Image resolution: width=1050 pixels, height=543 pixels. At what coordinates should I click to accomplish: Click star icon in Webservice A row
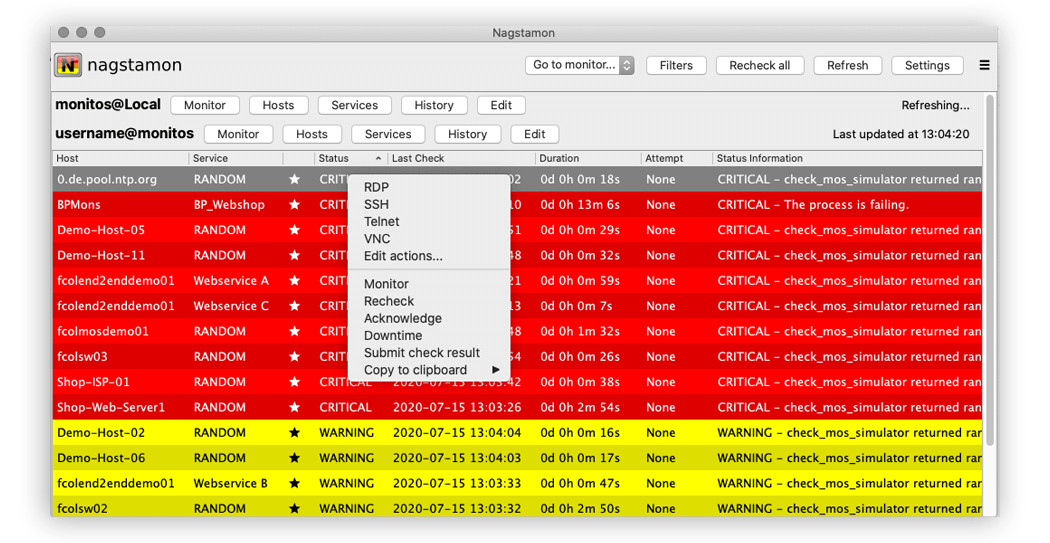294,281
